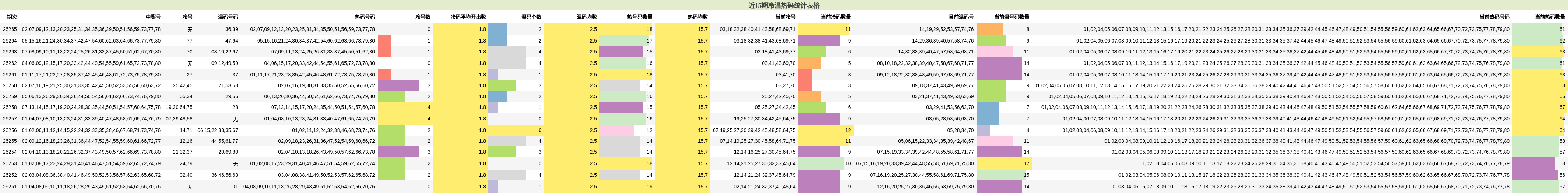
Task: Click period cell 26258
Action: coord(10,107)
